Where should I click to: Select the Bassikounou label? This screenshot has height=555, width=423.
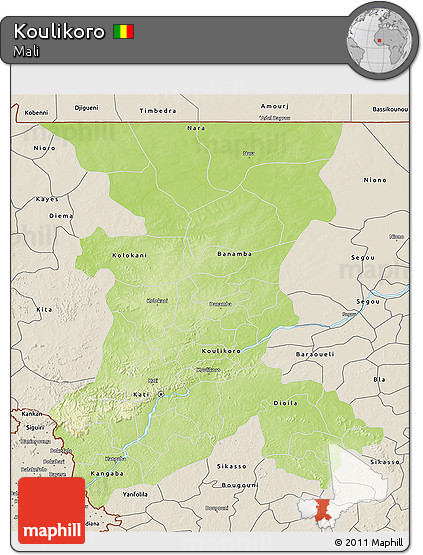tap(390, 109)
